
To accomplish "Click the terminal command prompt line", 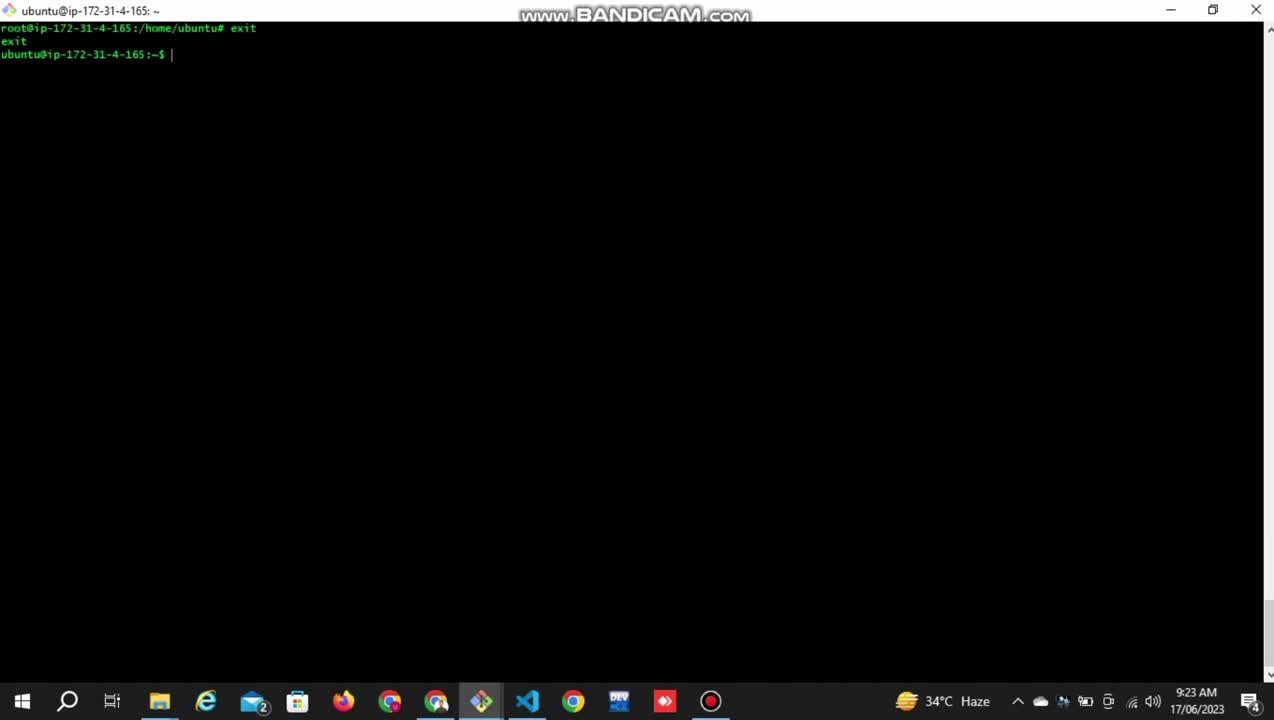I will pos(87,54).
